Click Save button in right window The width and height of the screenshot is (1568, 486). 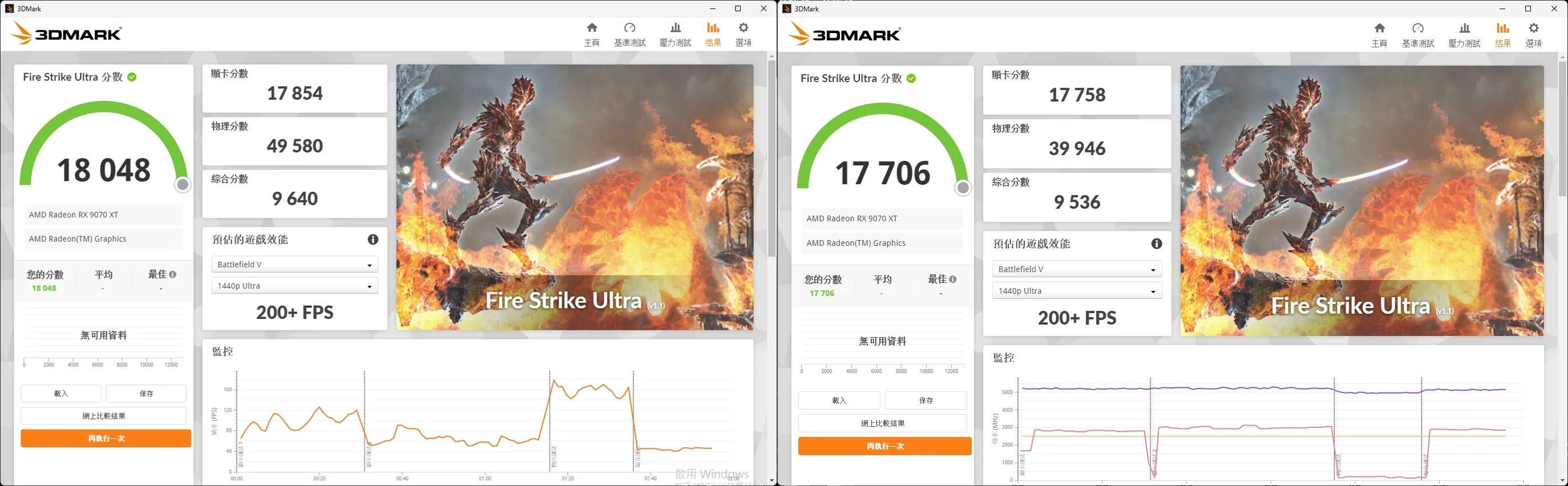925,400
